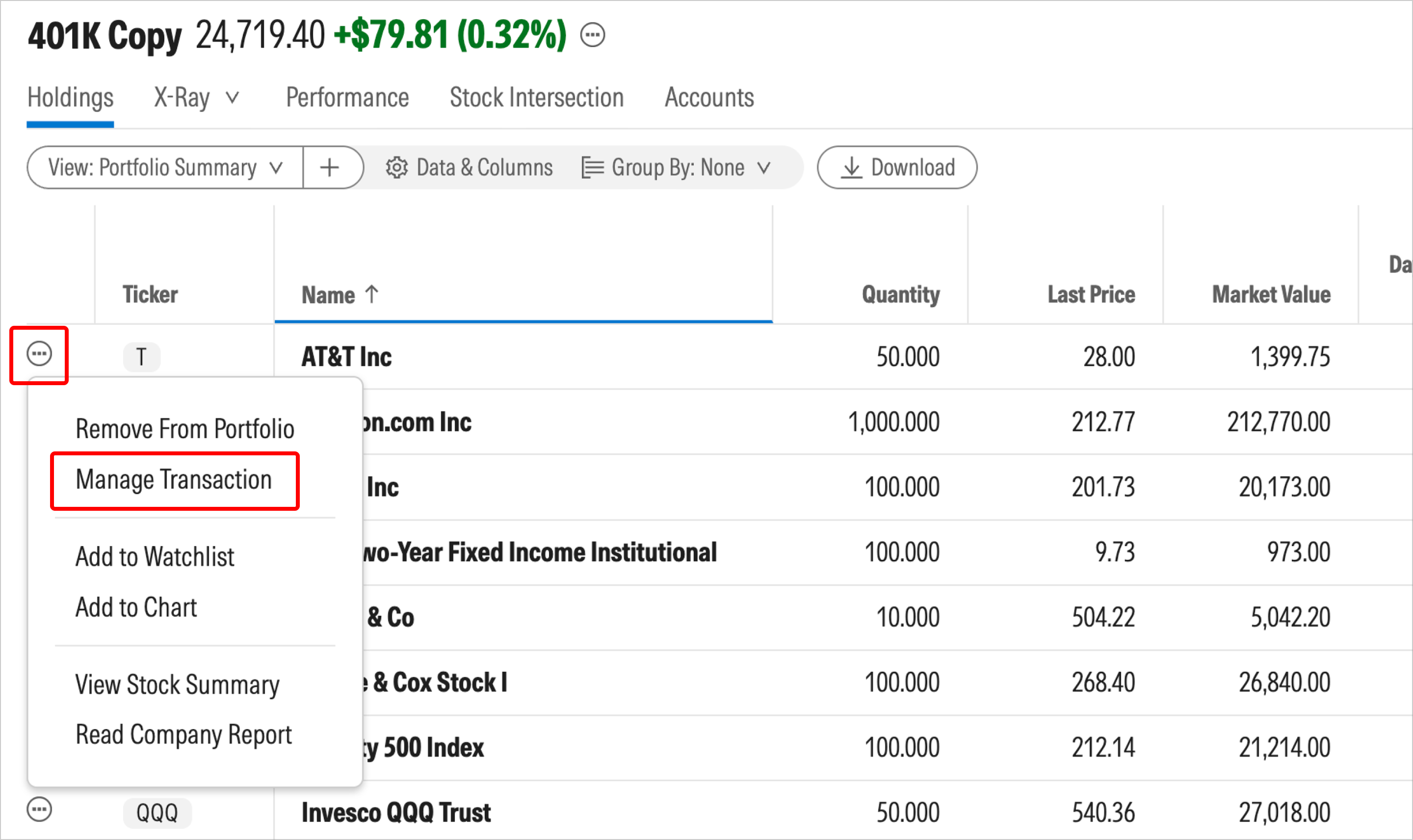Click the market value 27,018.00 cell
This screenshot has width=1413, height=840.
pyautogui.click(x=1284, y=813)
